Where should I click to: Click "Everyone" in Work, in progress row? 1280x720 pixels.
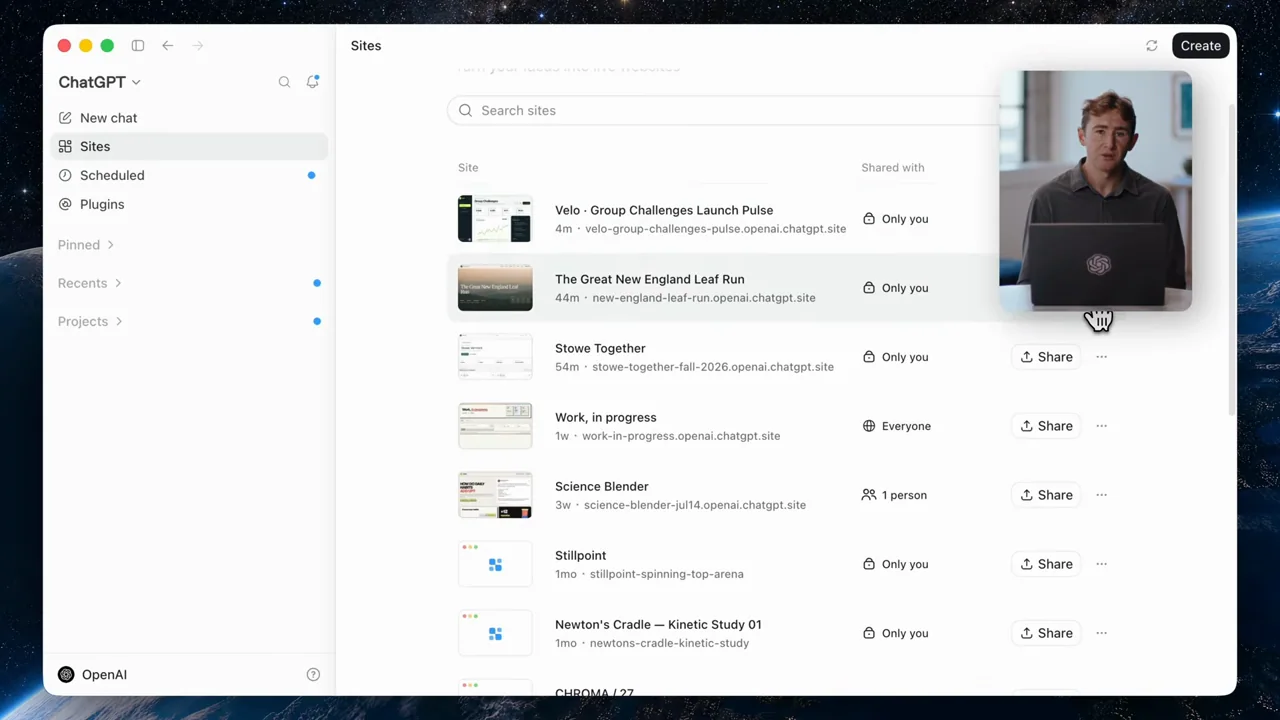coord(906,426)
